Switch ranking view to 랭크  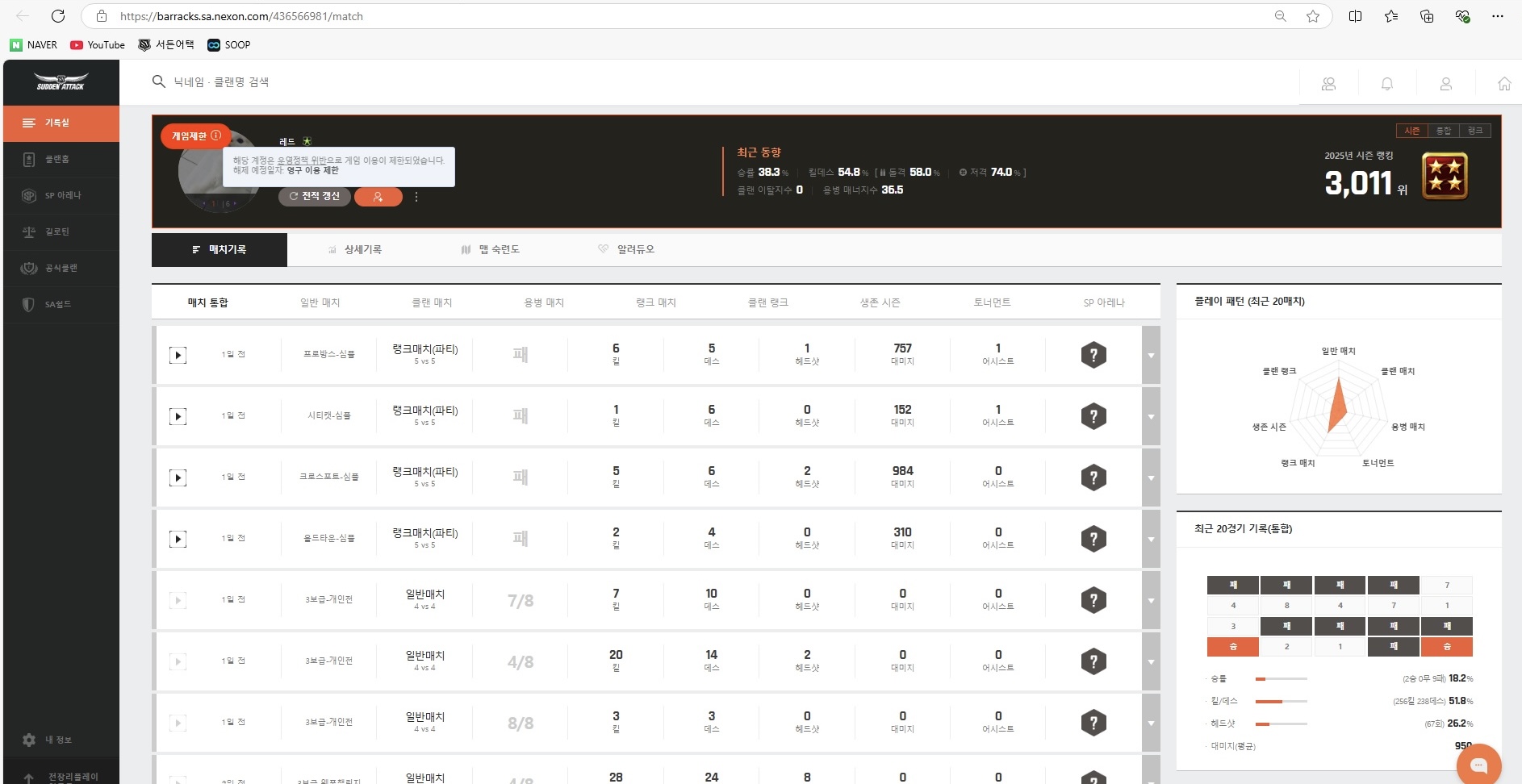pos(1474,131)
